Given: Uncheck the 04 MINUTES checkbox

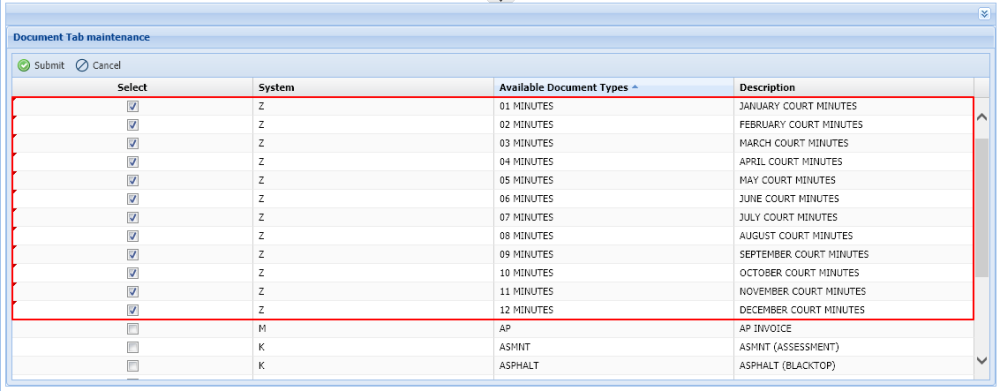Looking at the screenshot, I should (x=133, y=162).
